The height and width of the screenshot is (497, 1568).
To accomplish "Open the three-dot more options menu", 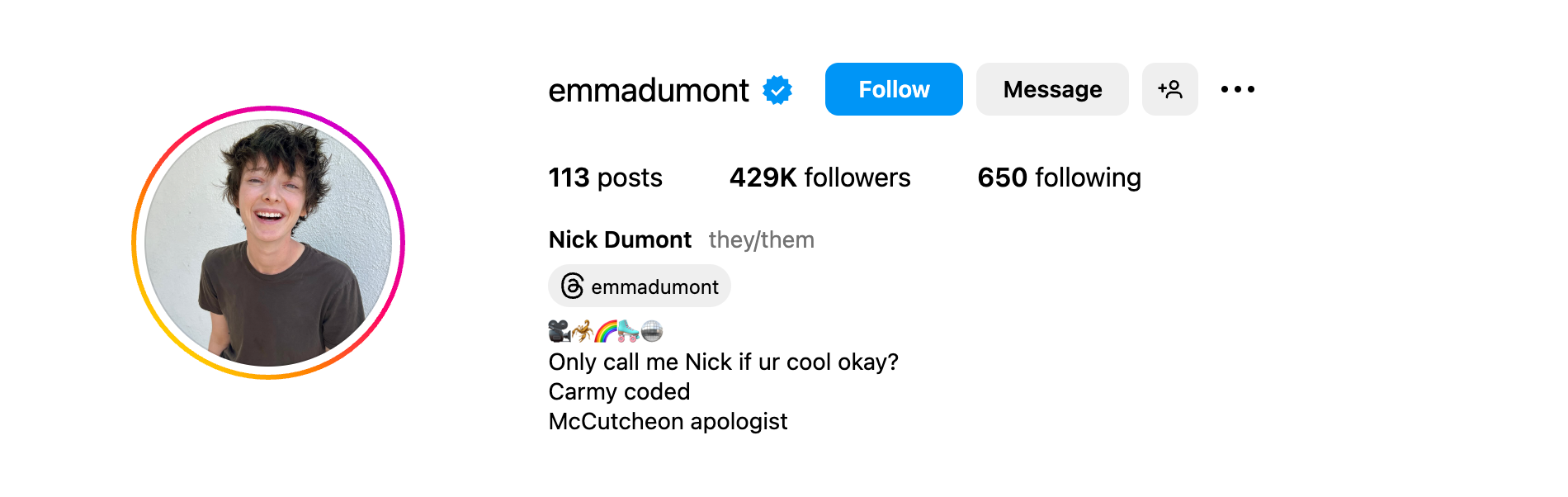I will click(x=1238, y=89).
